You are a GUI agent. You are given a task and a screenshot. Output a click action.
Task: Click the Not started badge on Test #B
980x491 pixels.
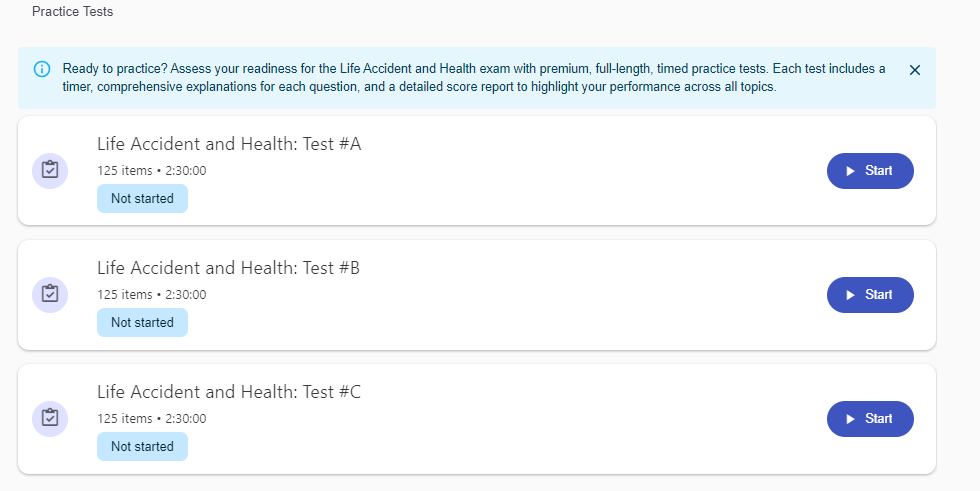pyautogui.click(x=142, y=323)
